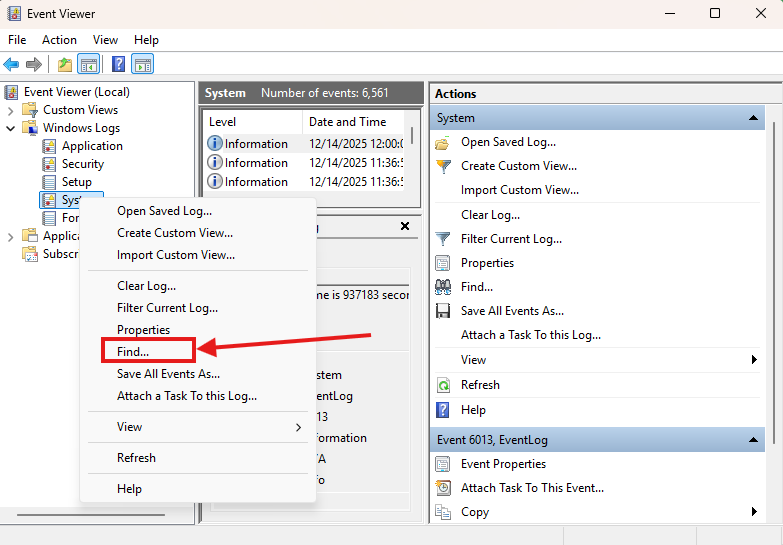Screen dimensions: 783x545
Task: Click the Date and Time column header
Action: click(354, 122)
